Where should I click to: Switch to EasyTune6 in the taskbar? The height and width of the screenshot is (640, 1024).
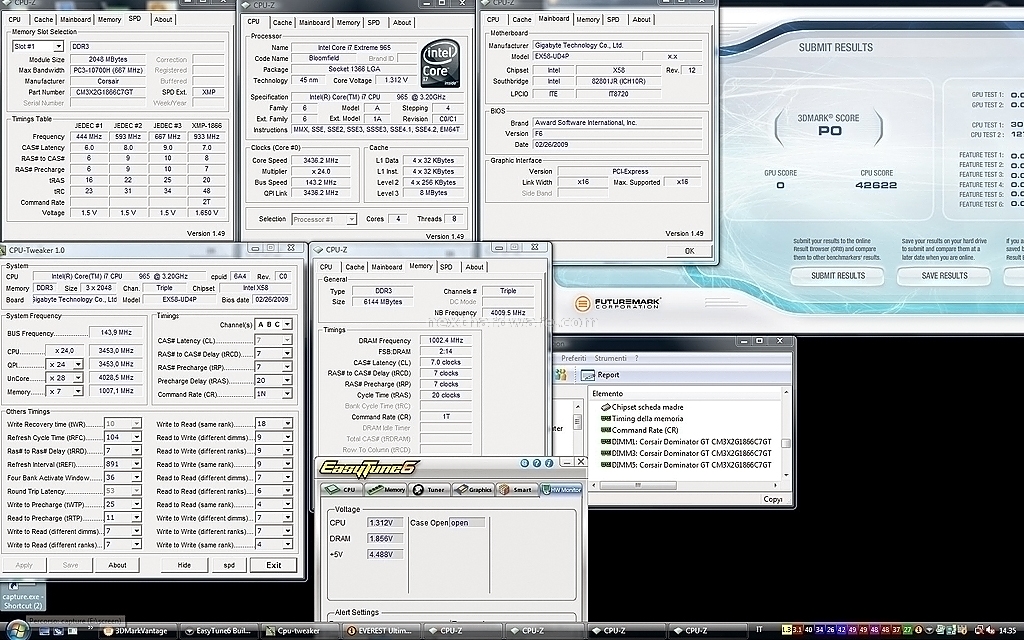coord(217,631)
